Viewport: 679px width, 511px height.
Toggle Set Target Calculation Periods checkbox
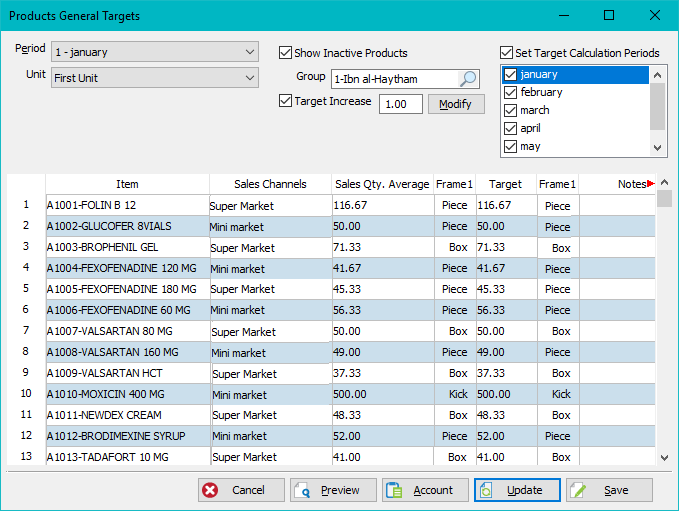click(506, 53)
